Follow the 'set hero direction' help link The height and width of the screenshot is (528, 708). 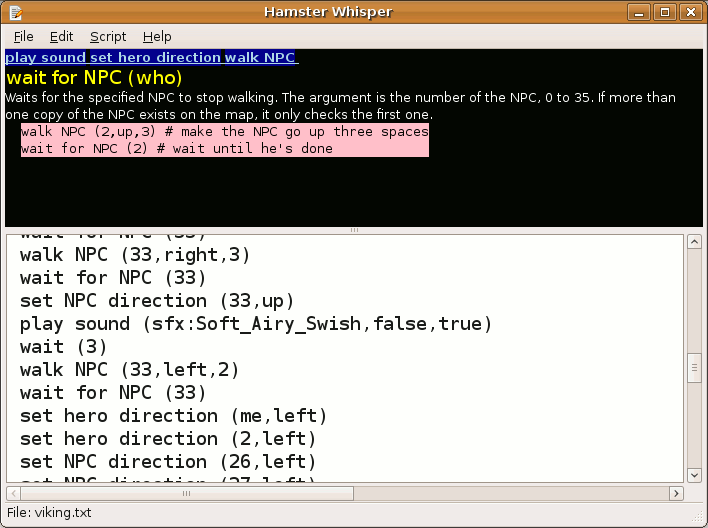click(x=155, y=57)
